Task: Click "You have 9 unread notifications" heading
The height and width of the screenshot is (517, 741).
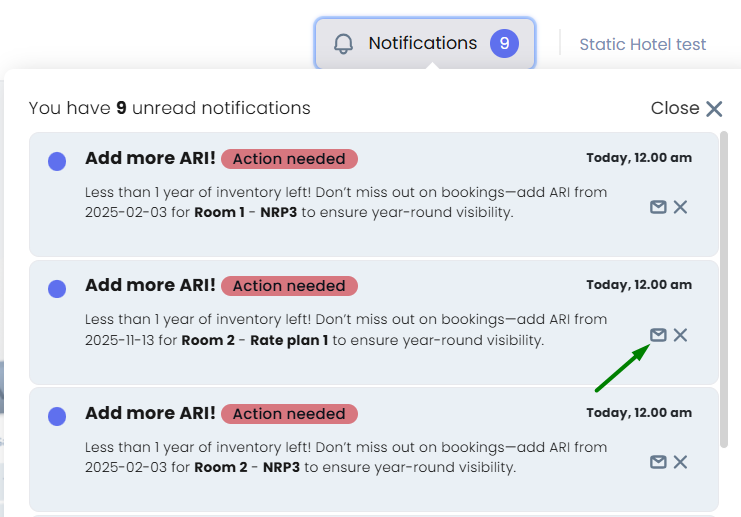Action: click(170, 108)
